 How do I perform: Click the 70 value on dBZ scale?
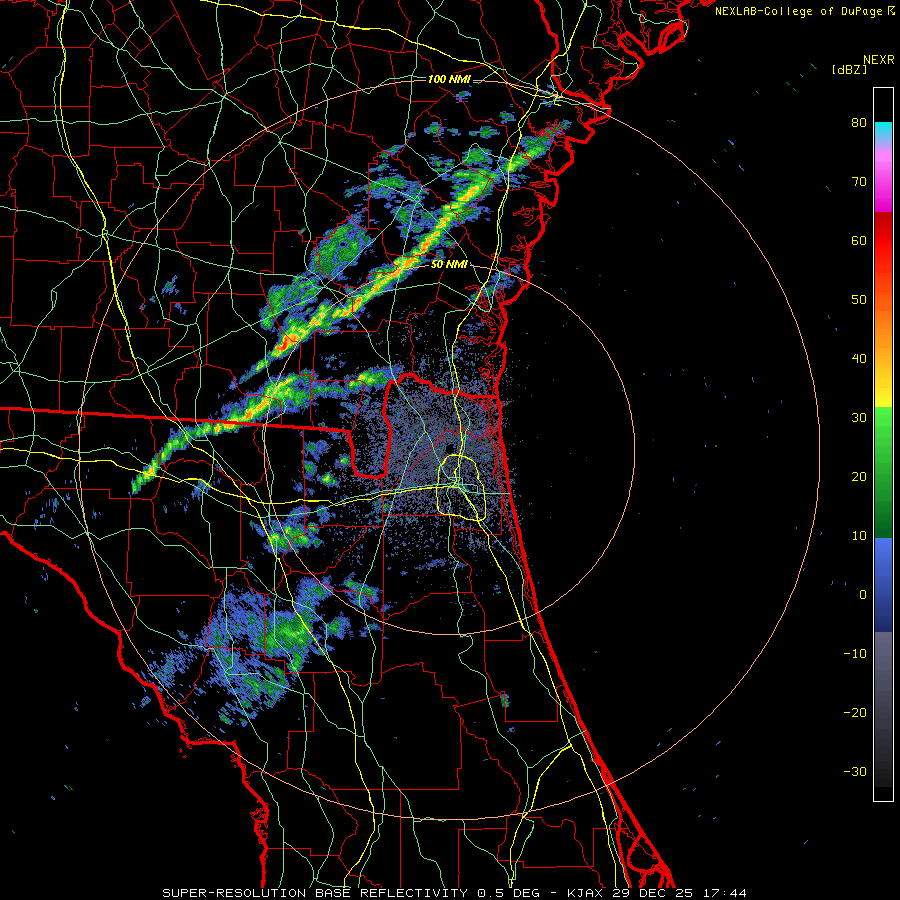point(859,181)
